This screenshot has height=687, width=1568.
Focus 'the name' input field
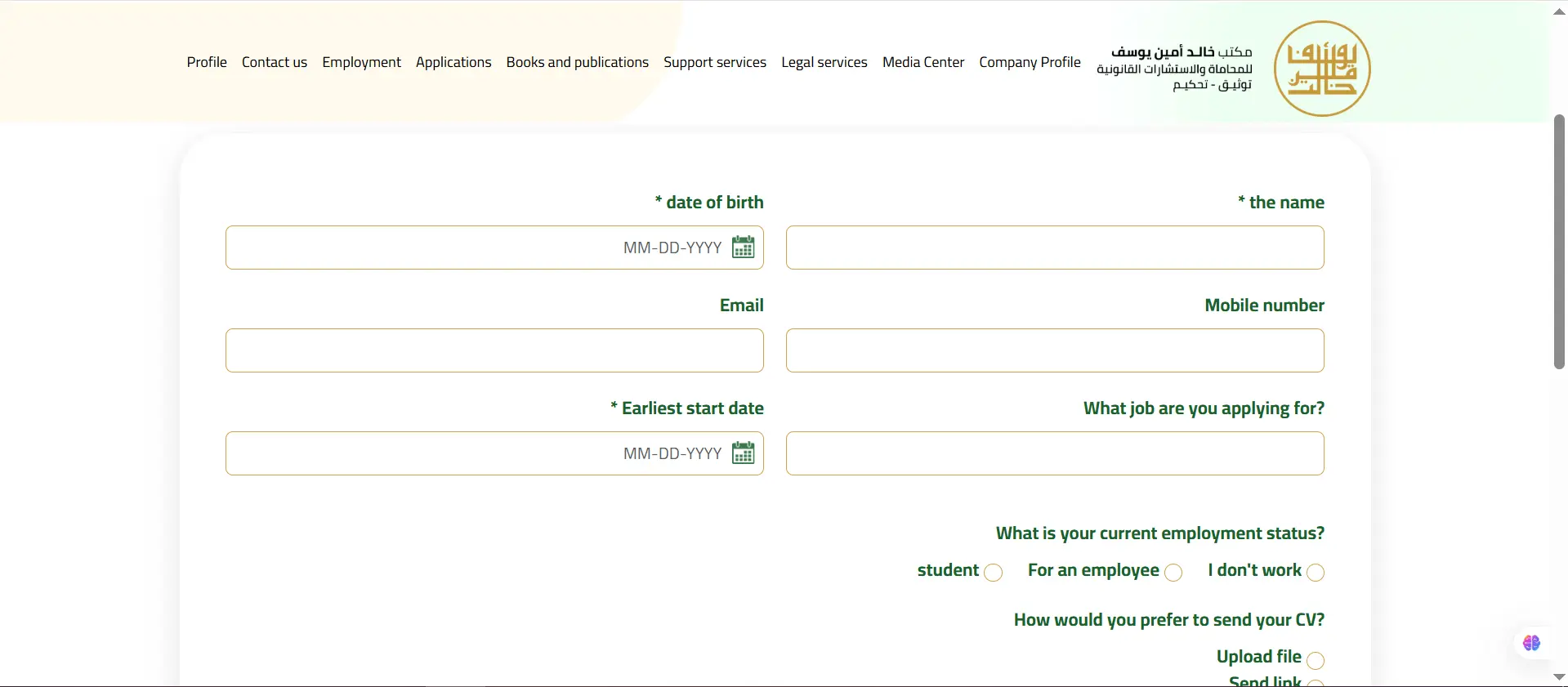click(1055, 248)
